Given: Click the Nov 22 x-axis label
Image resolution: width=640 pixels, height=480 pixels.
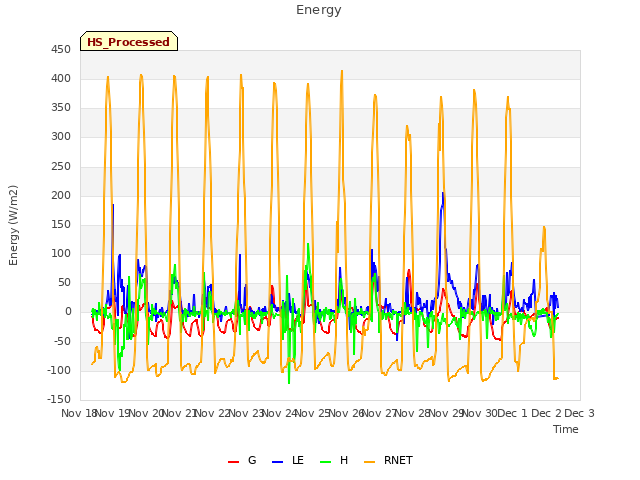Looking at the screenshot, I should point(213,413).
